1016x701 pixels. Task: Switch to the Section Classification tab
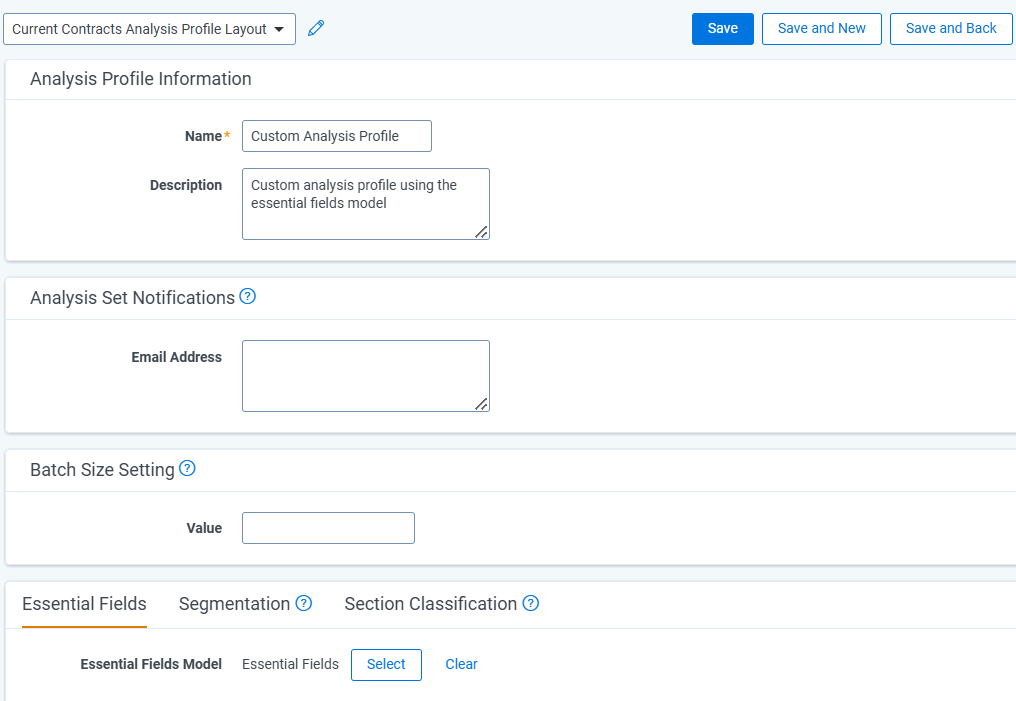pyautogui.click(x=430, y=604)
